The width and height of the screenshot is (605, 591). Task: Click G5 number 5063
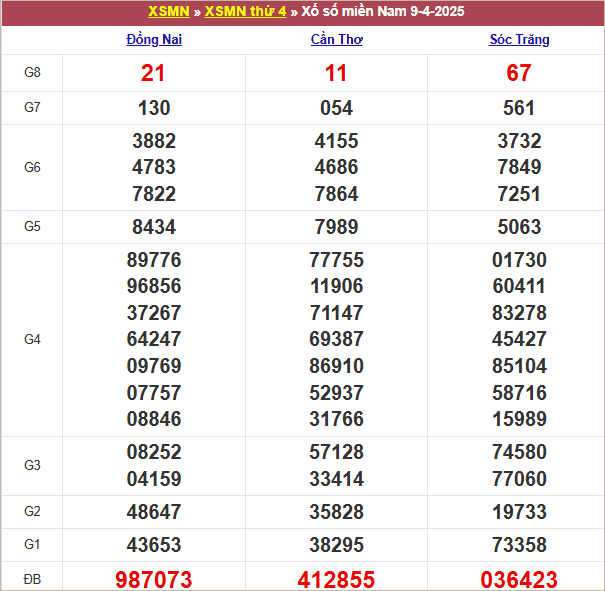(x=519, y=226)
